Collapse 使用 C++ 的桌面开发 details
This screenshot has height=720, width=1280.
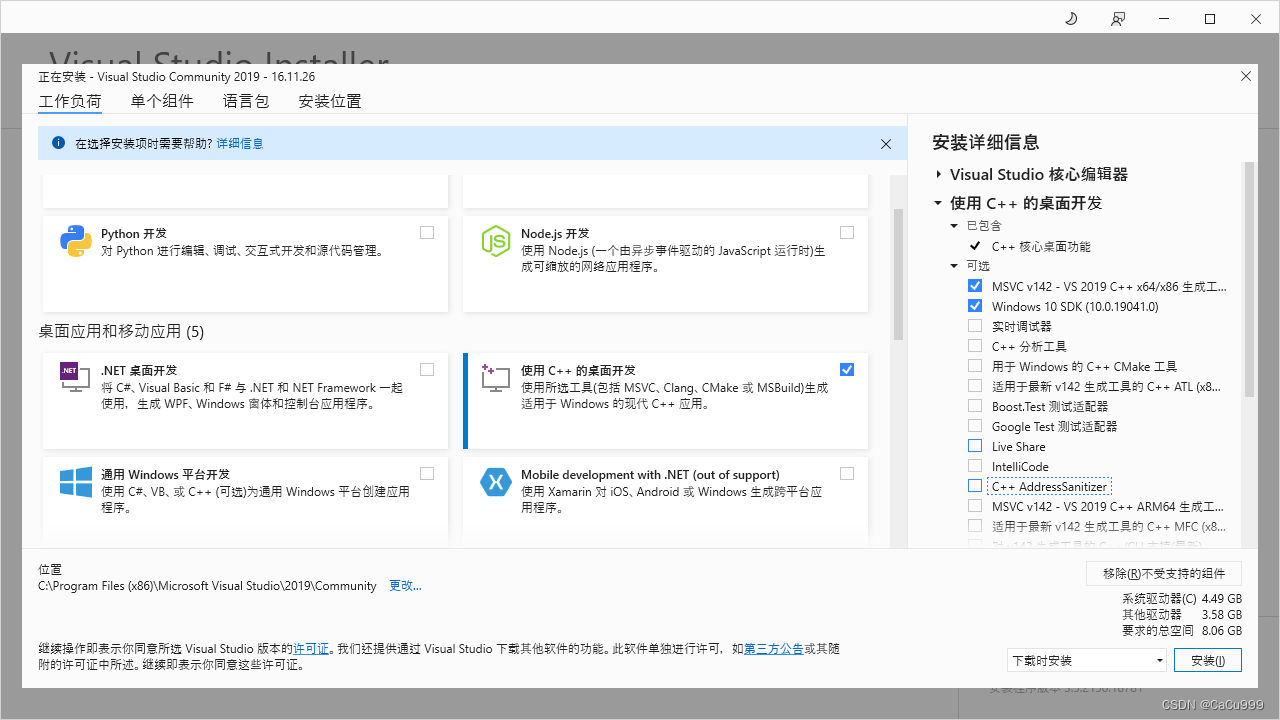point(938,203)
